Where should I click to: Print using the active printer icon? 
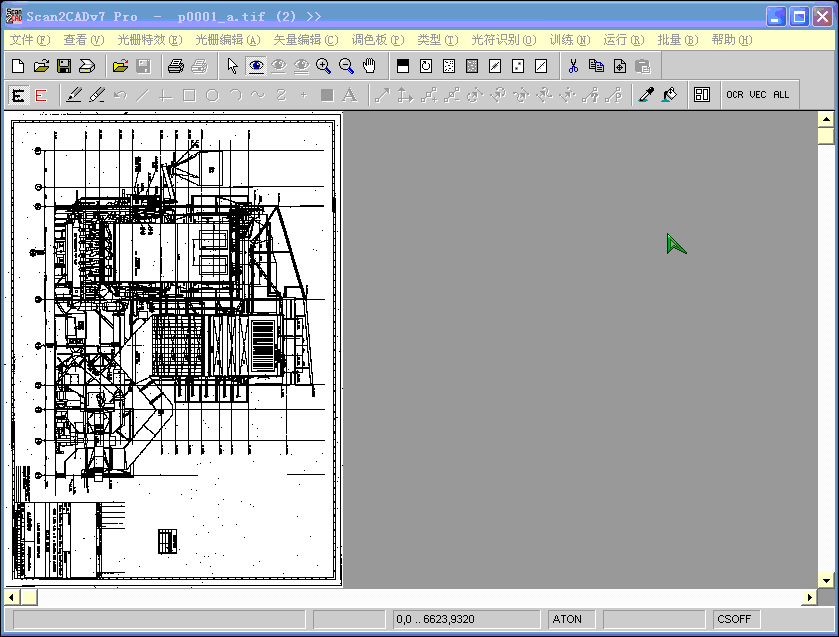(176, 66)
